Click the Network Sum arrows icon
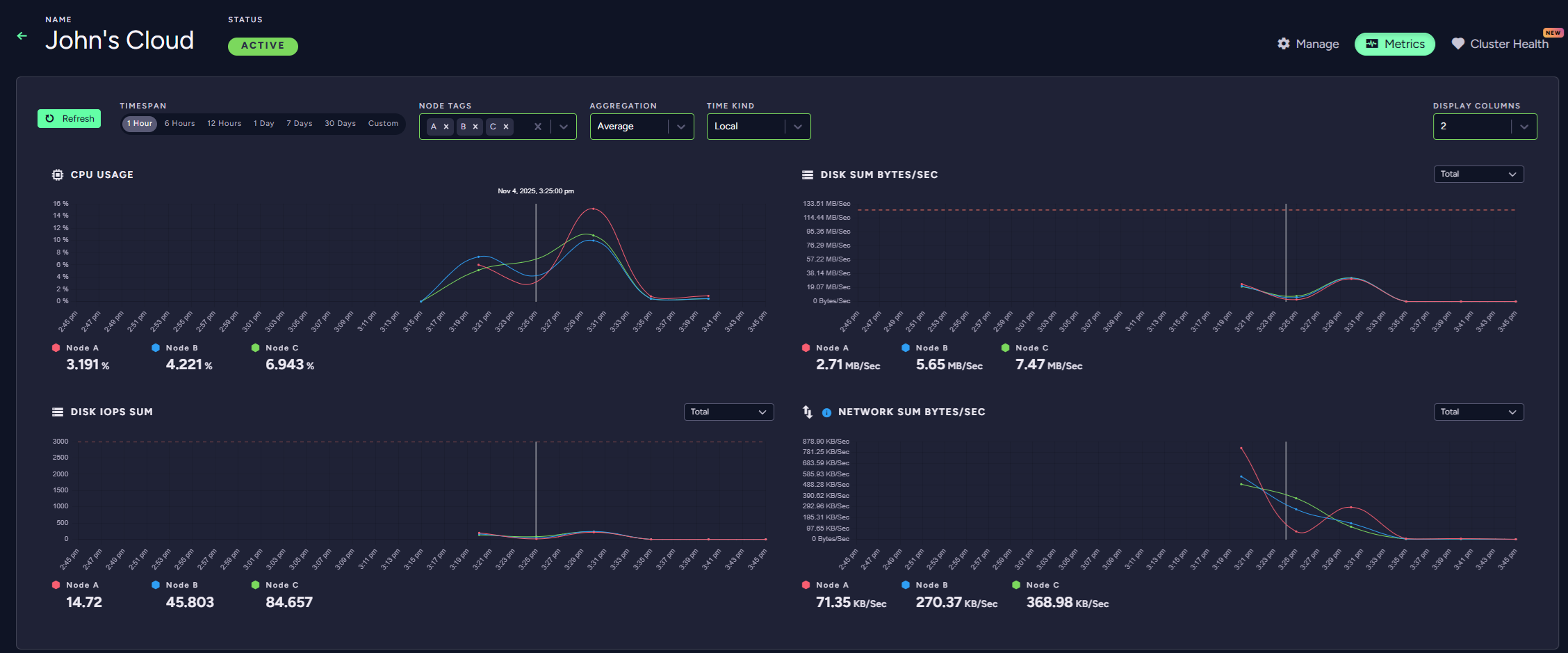The height and width of the screenshot is (653, 1568). pyautogui.click(x=807, y=412)
